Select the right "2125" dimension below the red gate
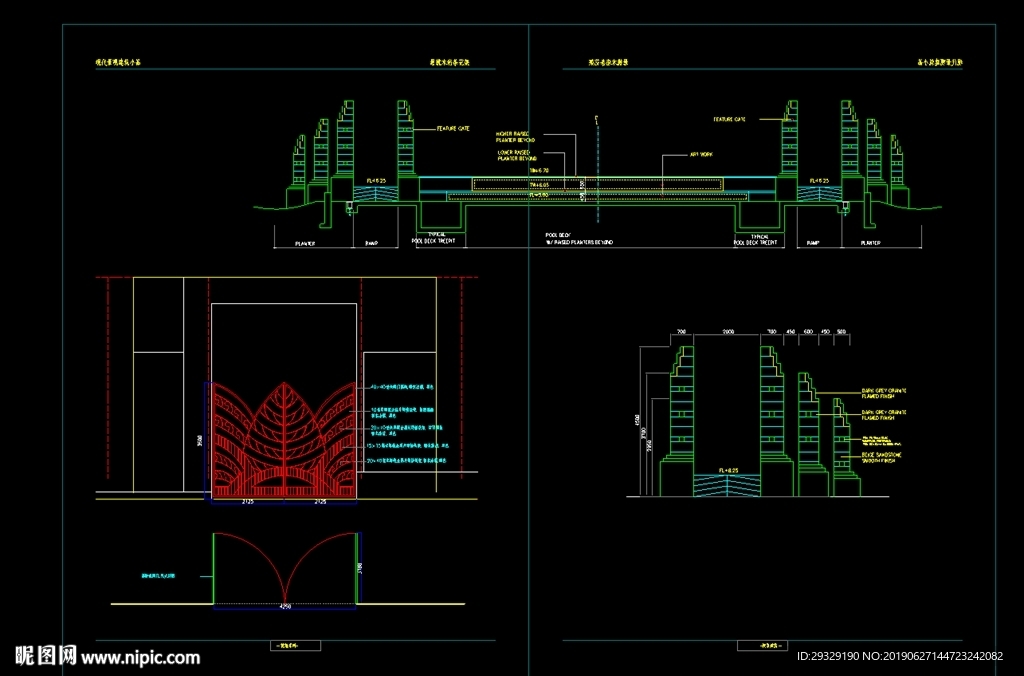The image size is (1024, 676). tap(320, 502)
